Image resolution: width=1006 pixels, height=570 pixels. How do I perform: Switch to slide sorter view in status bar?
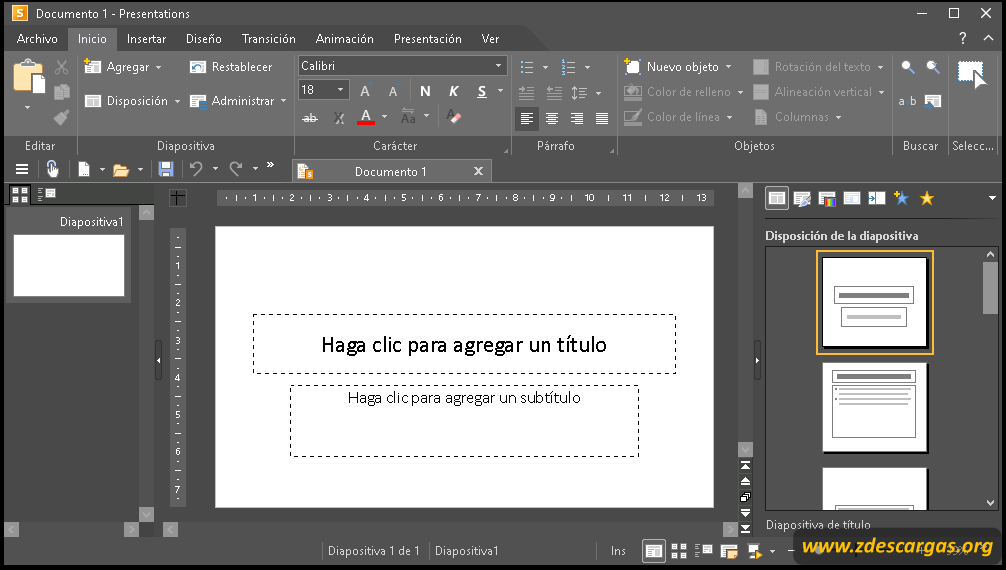click(x=679, y=551)
